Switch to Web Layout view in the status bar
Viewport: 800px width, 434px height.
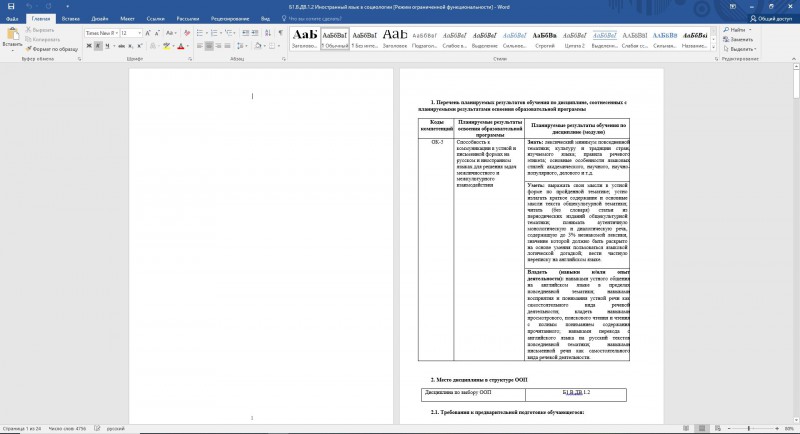point(717,429)
